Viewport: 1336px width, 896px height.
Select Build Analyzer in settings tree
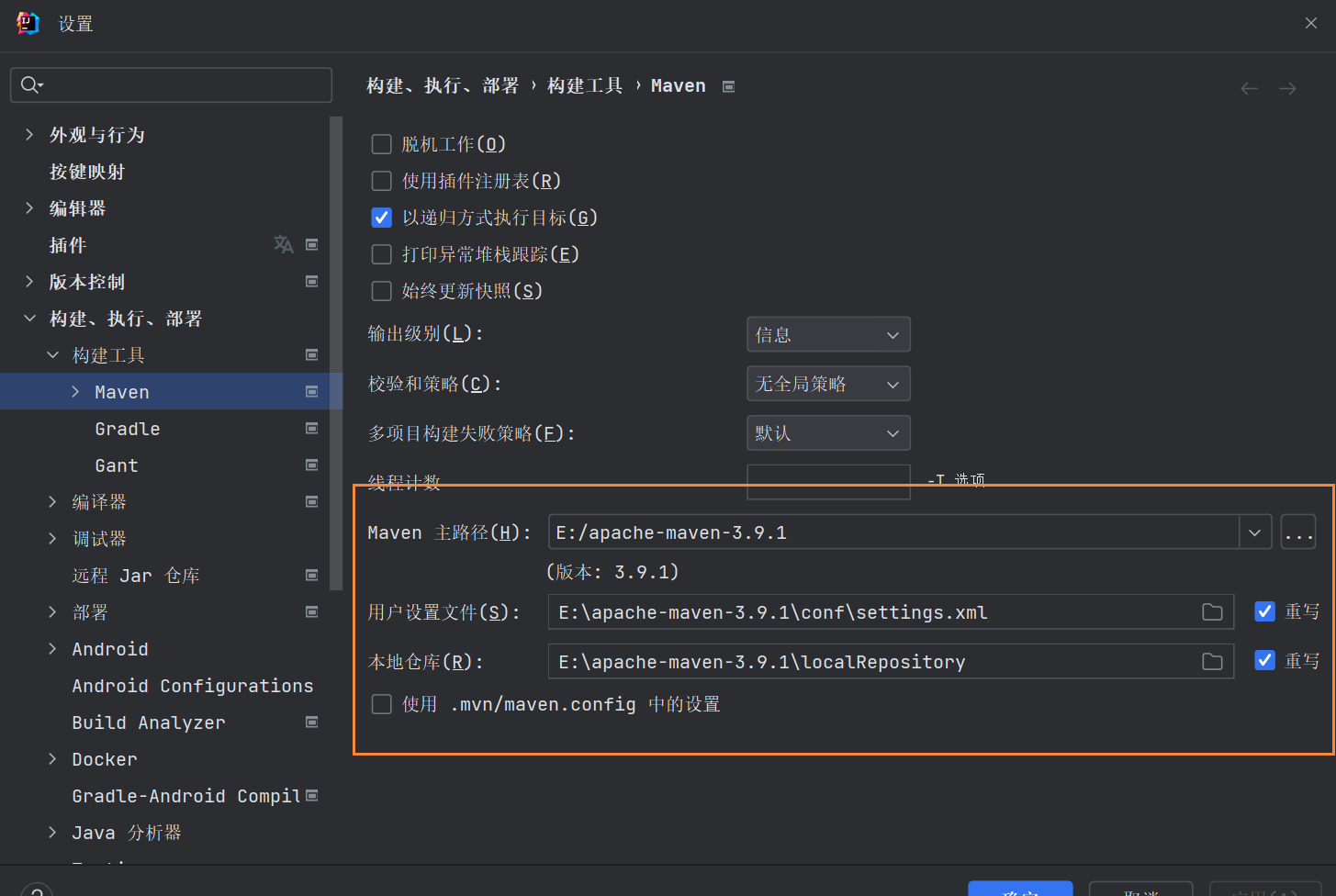tap(149, 722)
